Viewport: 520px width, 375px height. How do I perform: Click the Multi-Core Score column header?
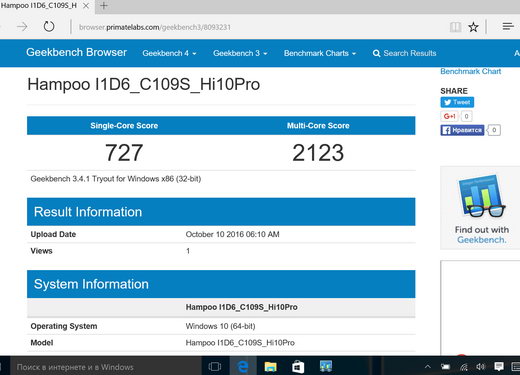318,126
